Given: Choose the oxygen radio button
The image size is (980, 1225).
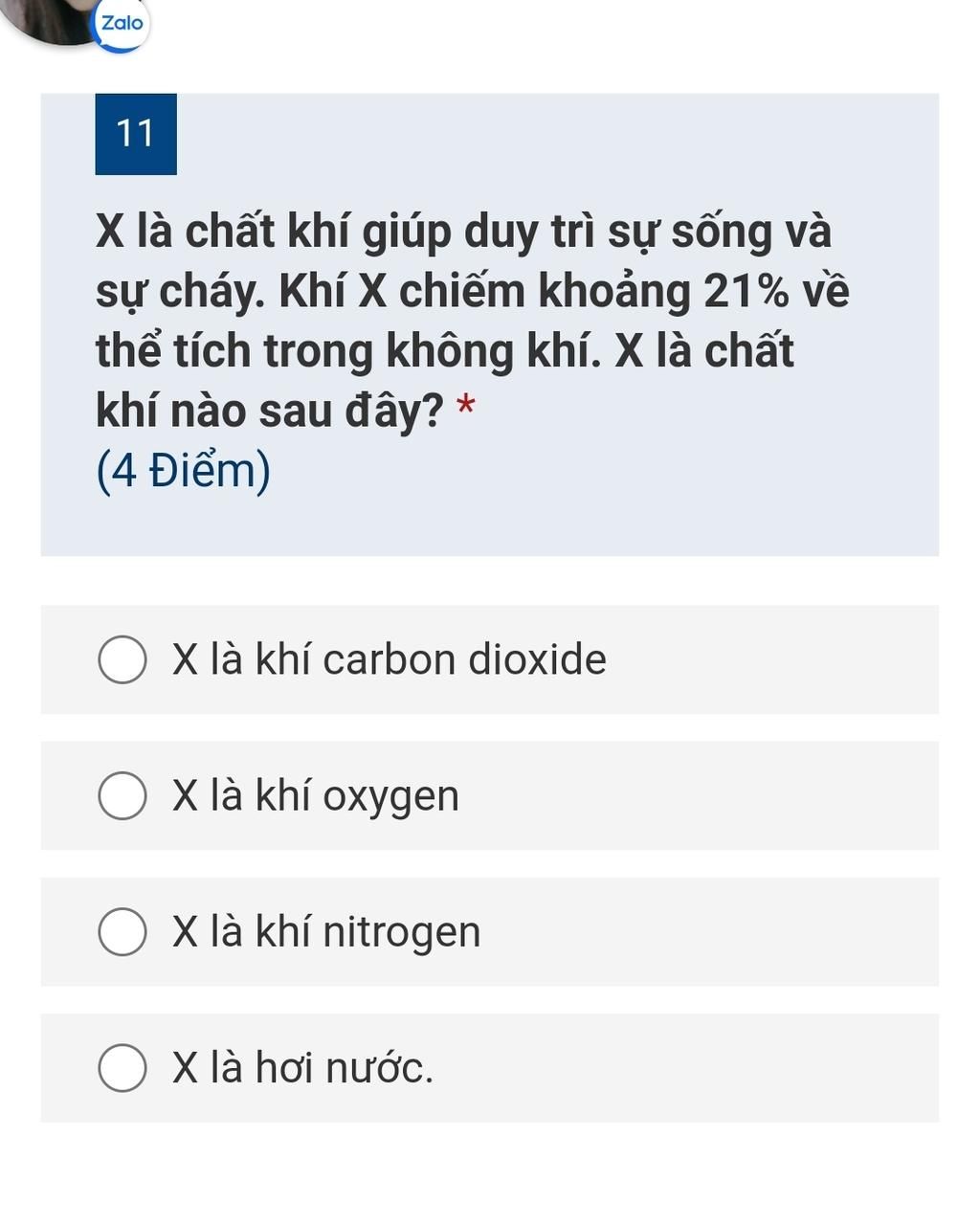Looking at the screenshot, I should pyautogui.click(x=122, y=796).
